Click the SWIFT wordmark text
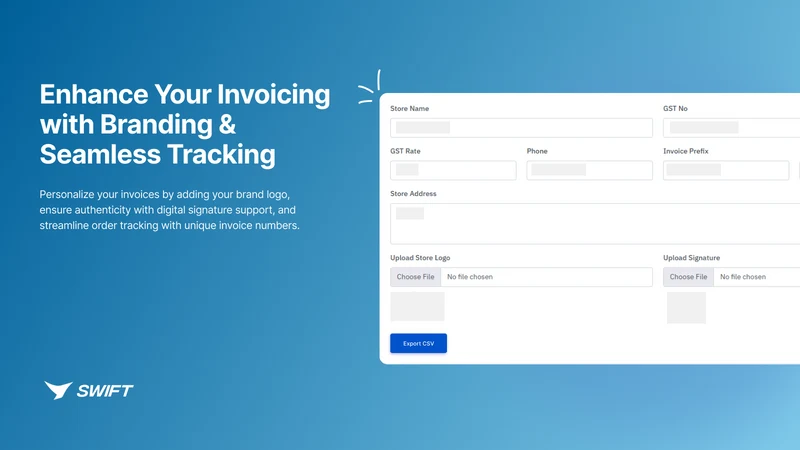The image size is (800, 450). point(105,391)
